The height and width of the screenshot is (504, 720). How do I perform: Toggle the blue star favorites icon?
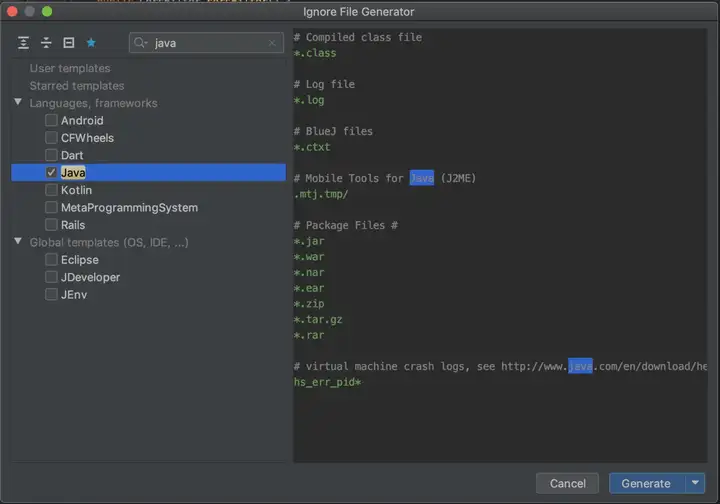tap(91, 43)
